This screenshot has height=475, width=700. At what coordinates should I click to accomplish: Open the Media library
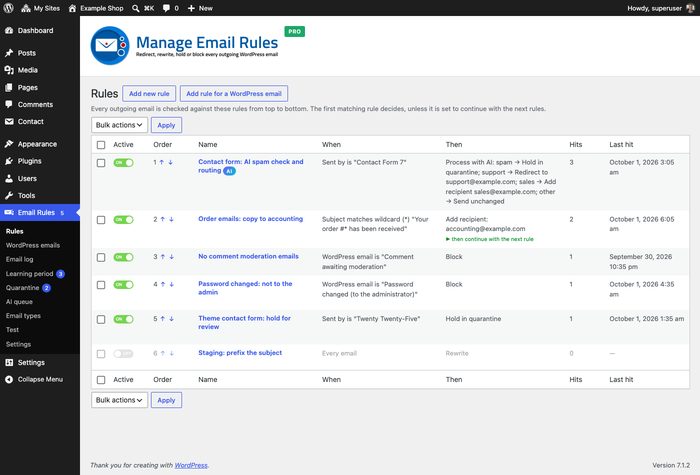[40, 70]
